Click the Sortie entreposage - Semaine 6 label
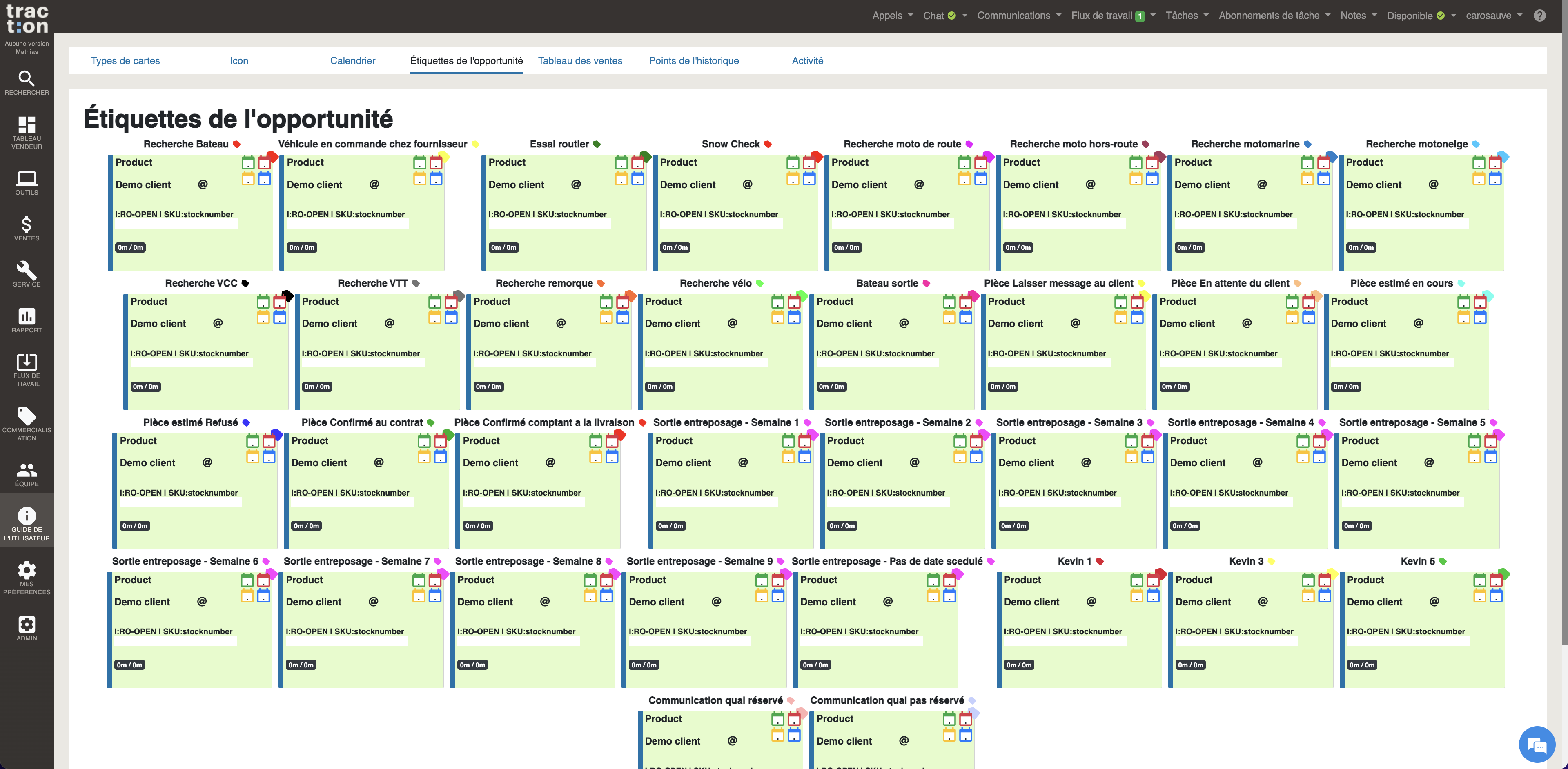The width and height of the screenshot is (1568, 769). click(185, 561)
